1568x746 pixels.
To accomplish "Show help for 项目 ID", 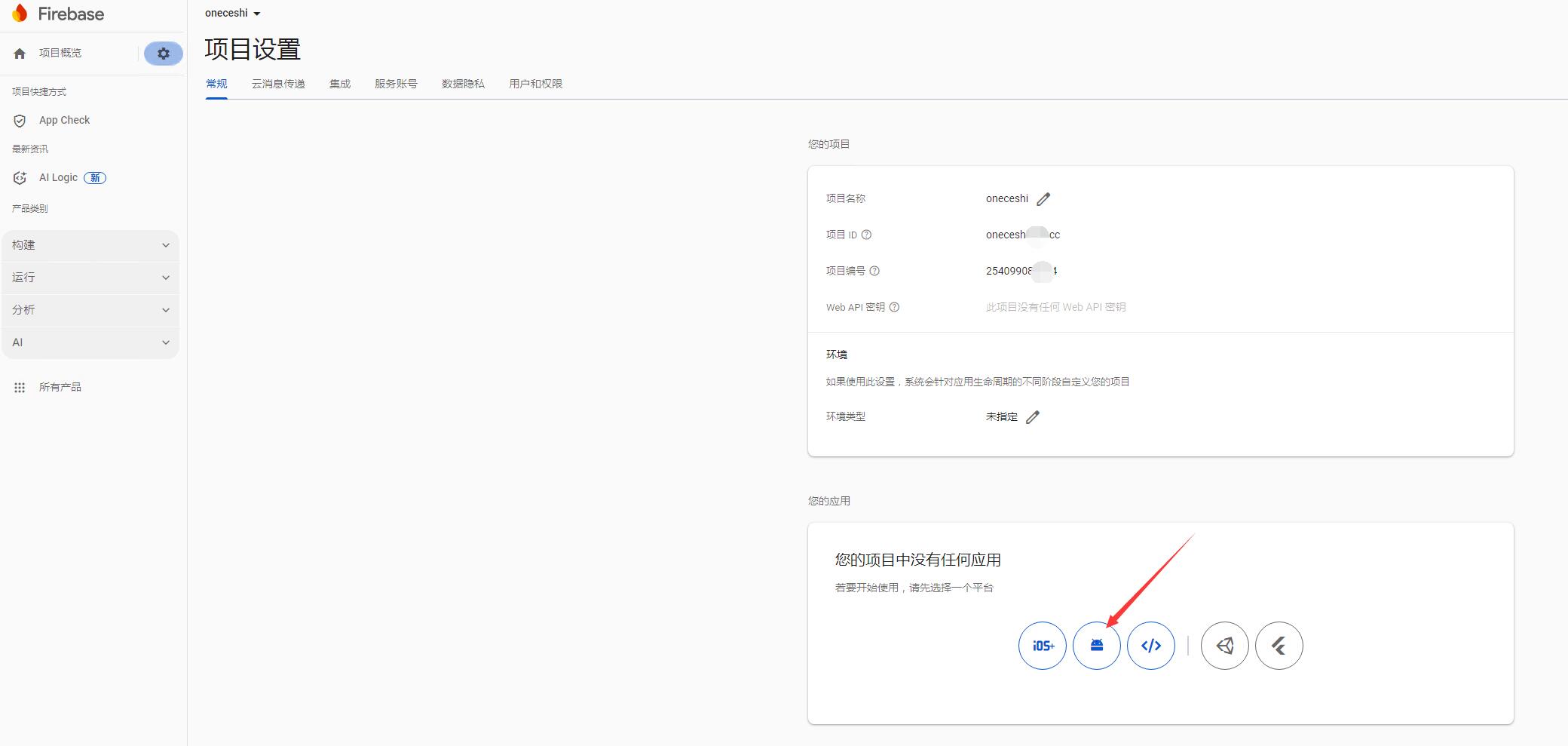I will click(866, 235).
